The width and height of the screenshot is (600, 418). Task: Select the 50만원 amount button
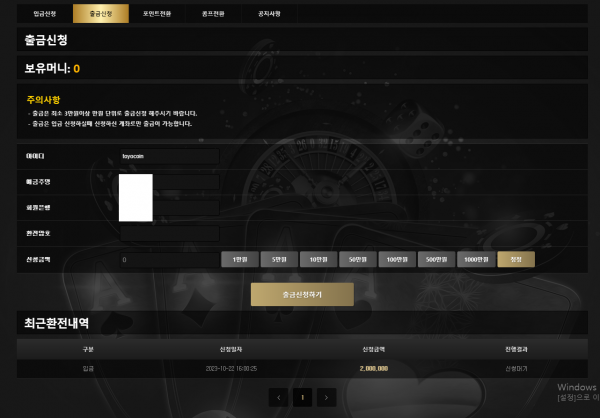[358, 259]
